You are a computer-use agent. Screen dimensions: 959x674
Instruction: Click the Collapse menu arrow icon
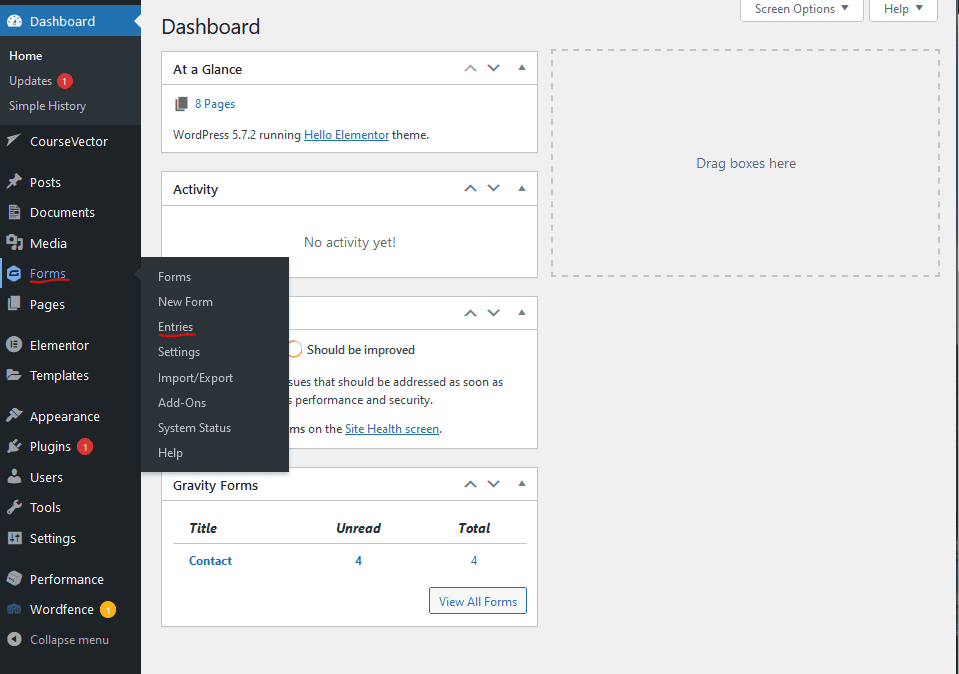(14, 639)
